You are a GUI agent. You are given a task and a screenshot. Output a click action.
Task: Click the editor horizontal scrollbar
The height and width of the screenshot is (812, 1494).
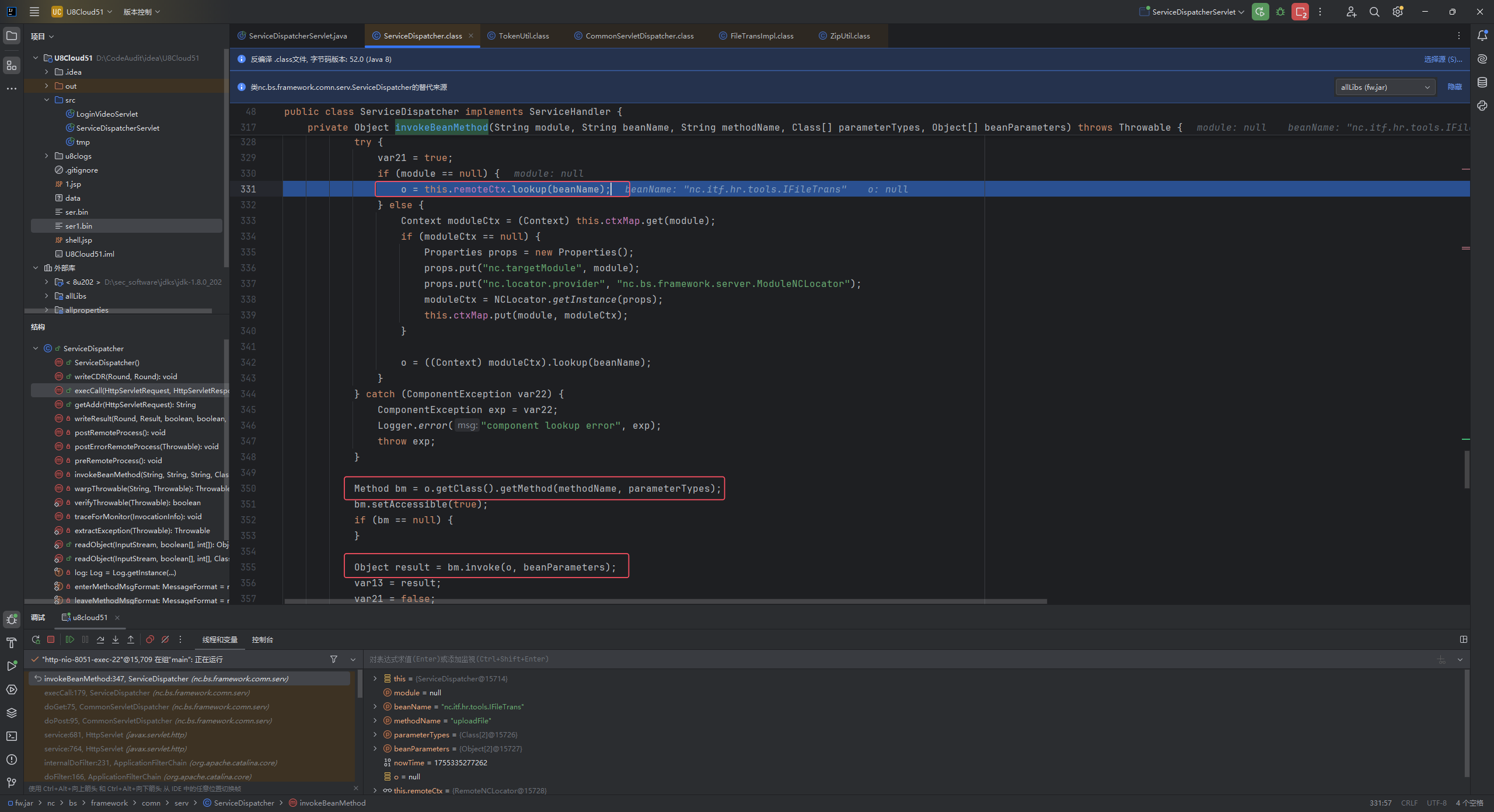[x=665, y=601]
